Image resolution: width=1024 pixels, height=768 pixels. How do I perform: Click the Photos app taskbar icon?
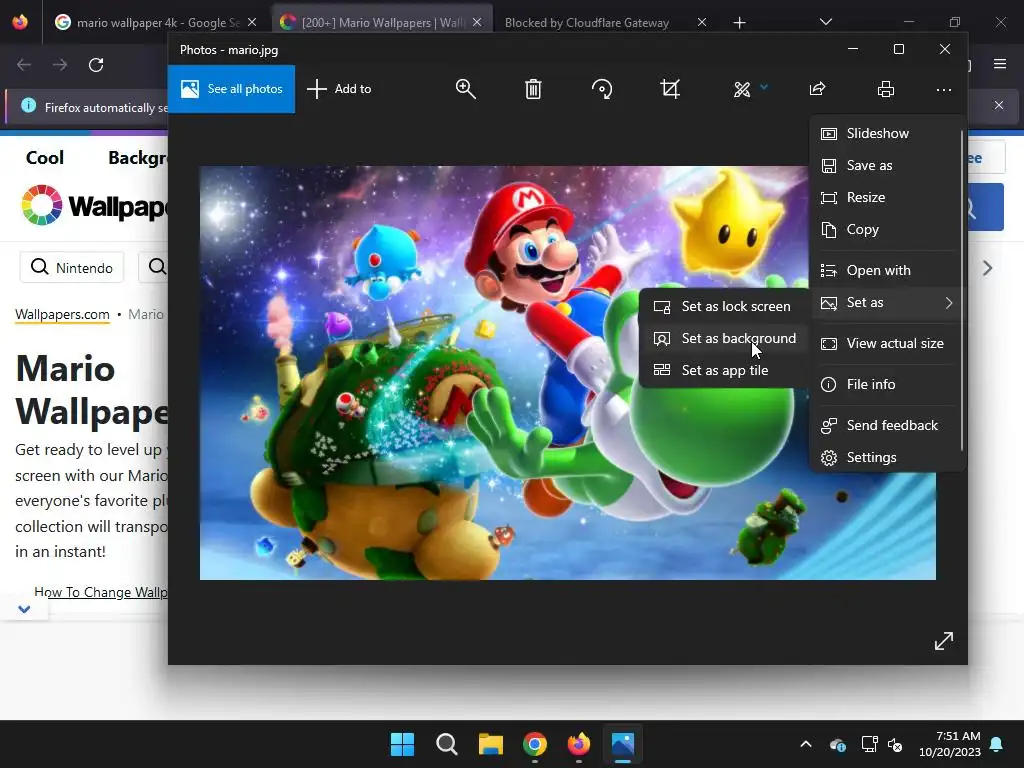(x=623, y=744)
